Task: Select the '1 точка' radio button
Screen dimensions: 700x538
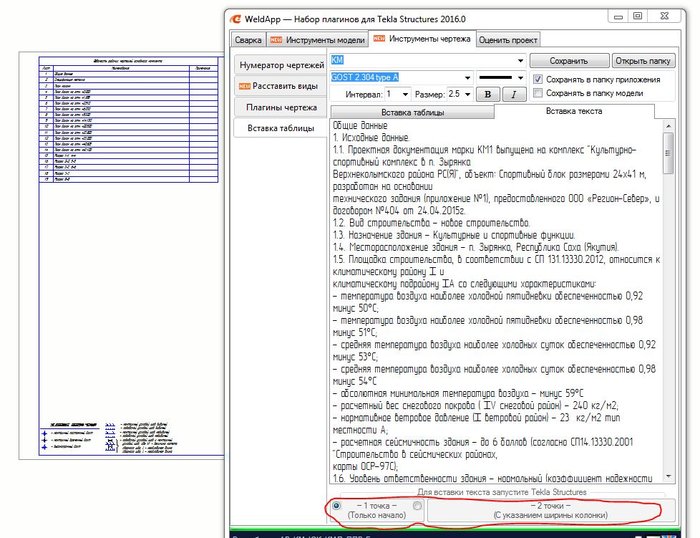Action: [337, 506]
